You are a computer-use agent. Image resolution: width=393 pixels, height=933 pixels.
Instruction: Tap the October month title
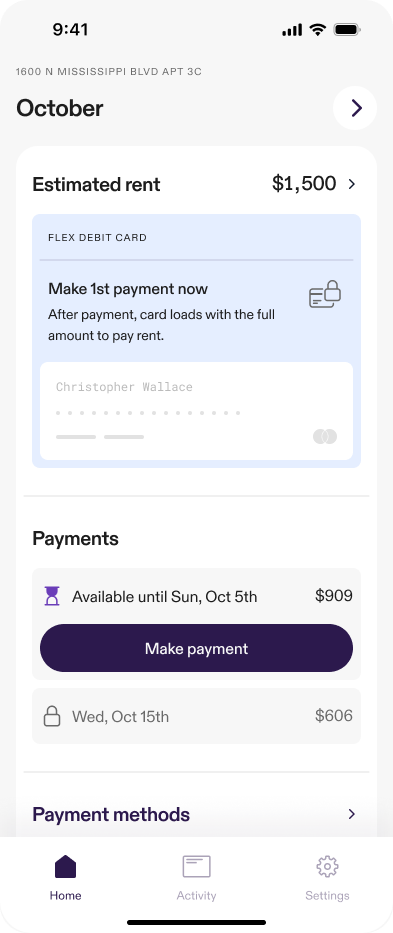click(x=60, y=108)
